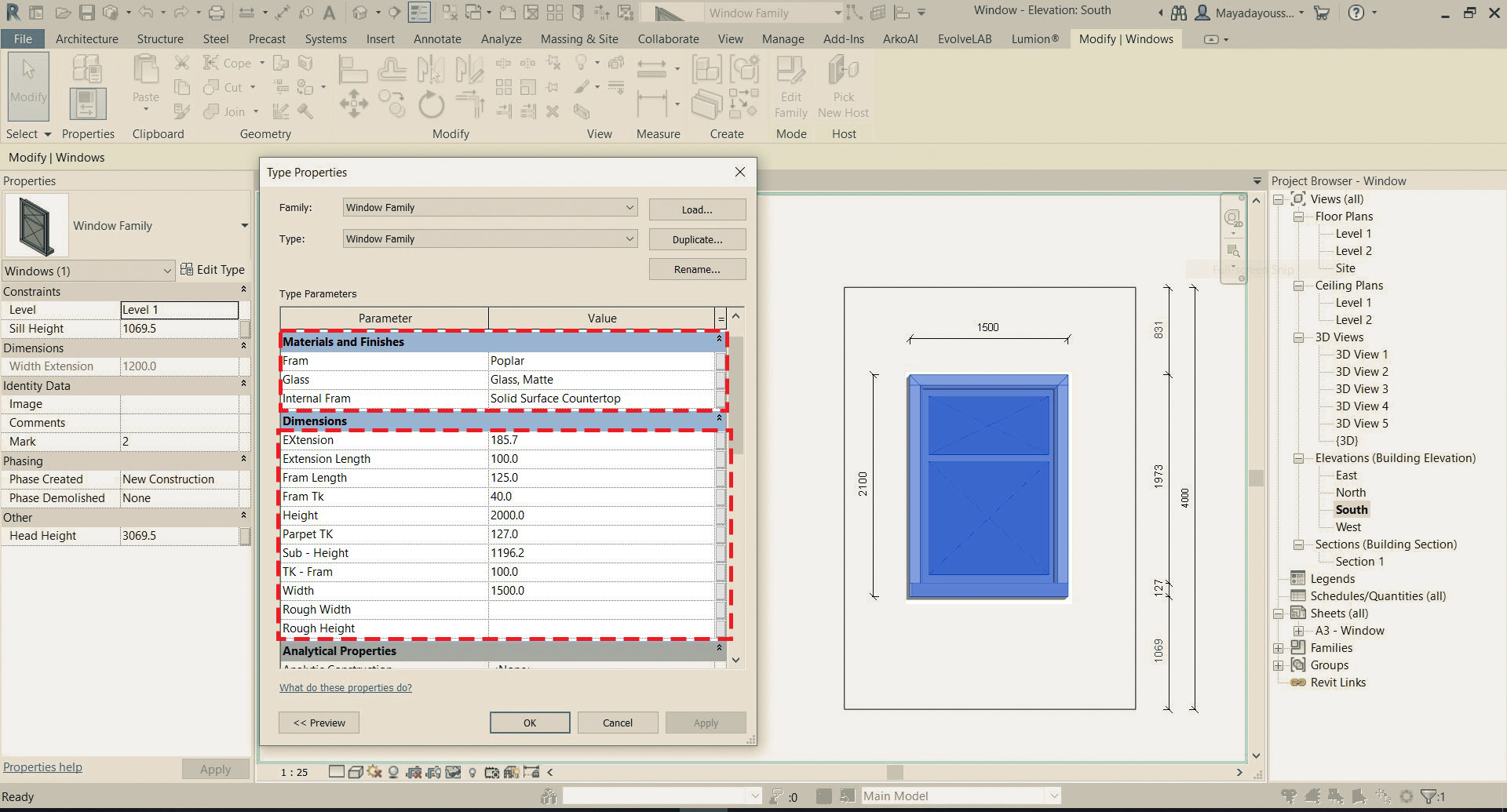Click the Save icon in quick access toolbar

[87, 13]
